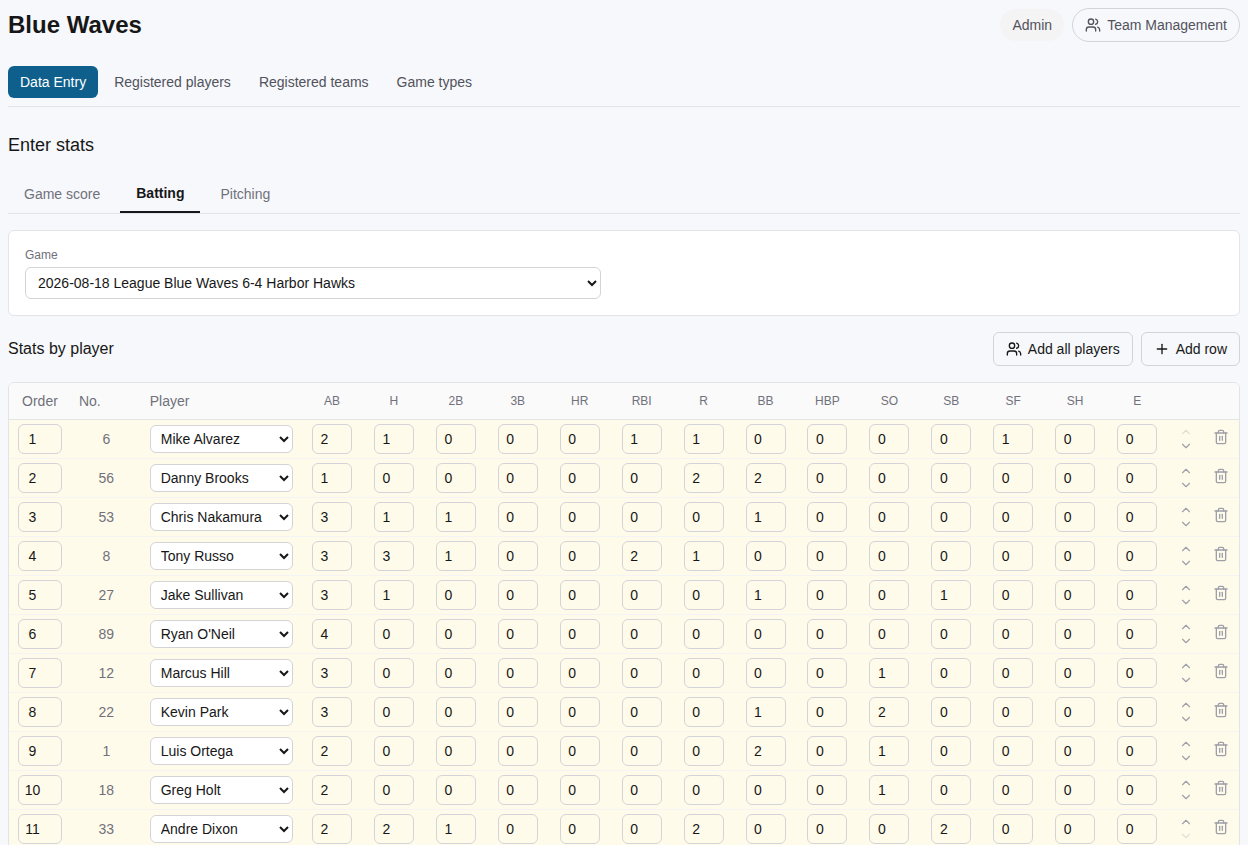The height and width of the screenshot is (845, 1248).
Task: Move Chris Nakamura row up
Action: click(x=1186, y=511)
